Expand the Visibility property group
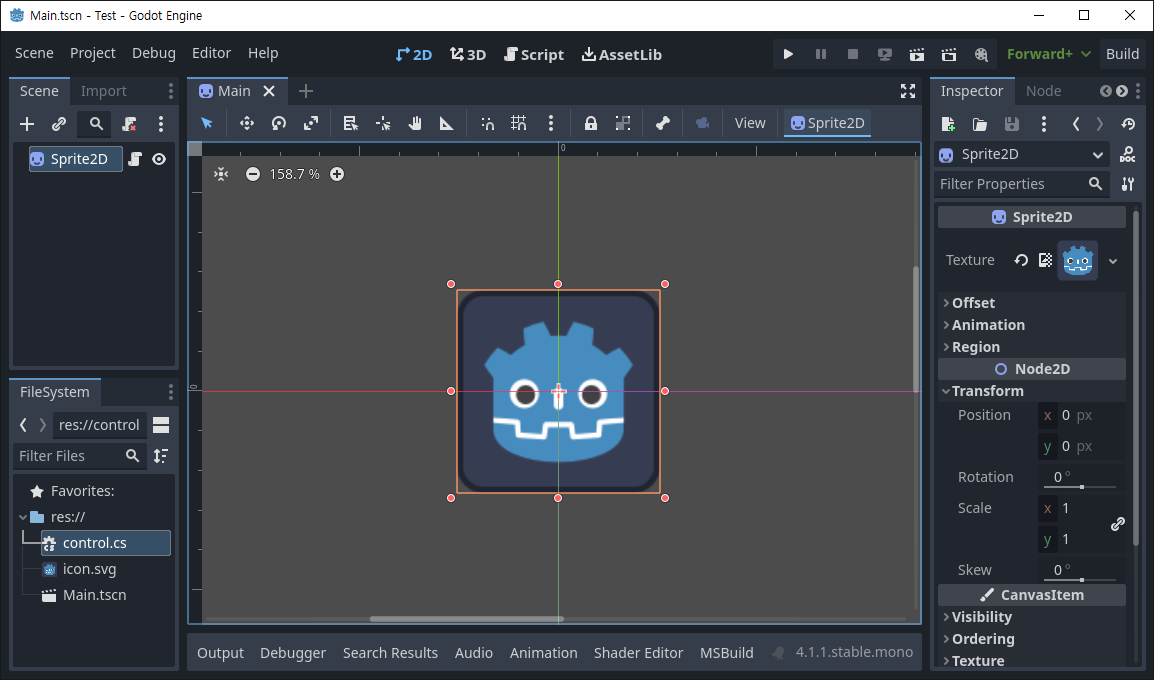This screenshot has width=1154, height=680. [1033, 617]
